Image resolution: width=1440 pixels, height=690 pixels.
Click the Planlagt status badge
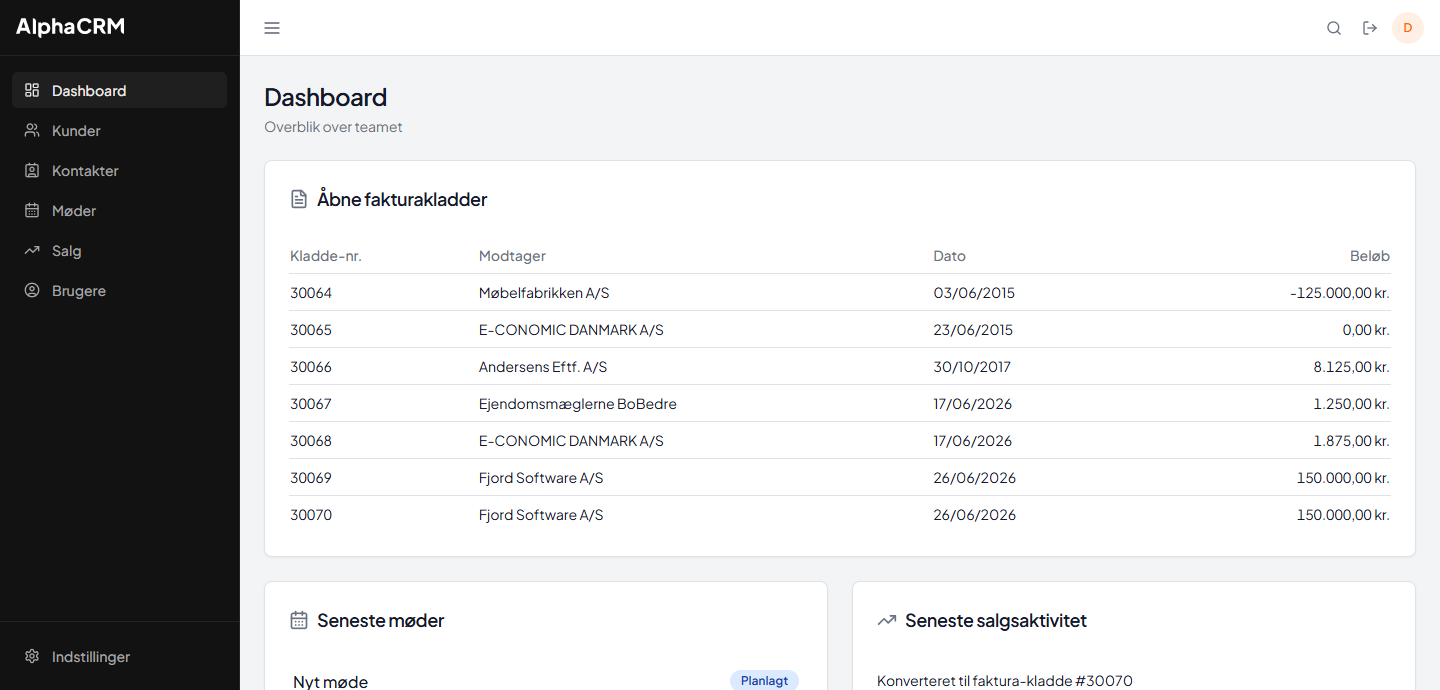pos(765,680)
